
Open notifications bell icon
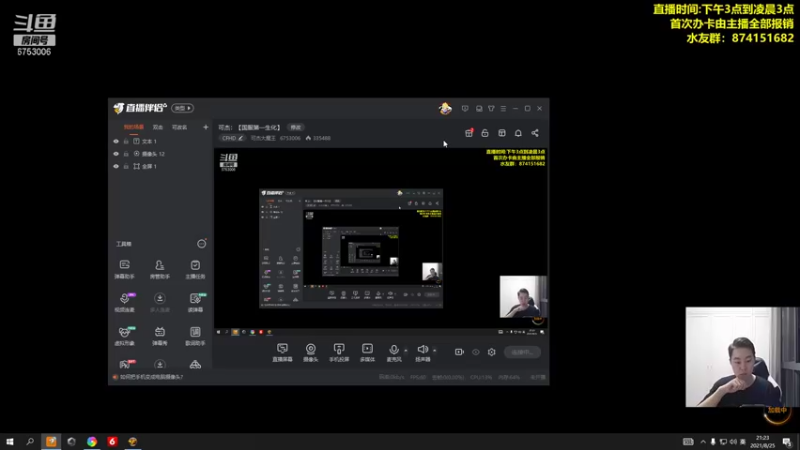[x=518, y=133]
